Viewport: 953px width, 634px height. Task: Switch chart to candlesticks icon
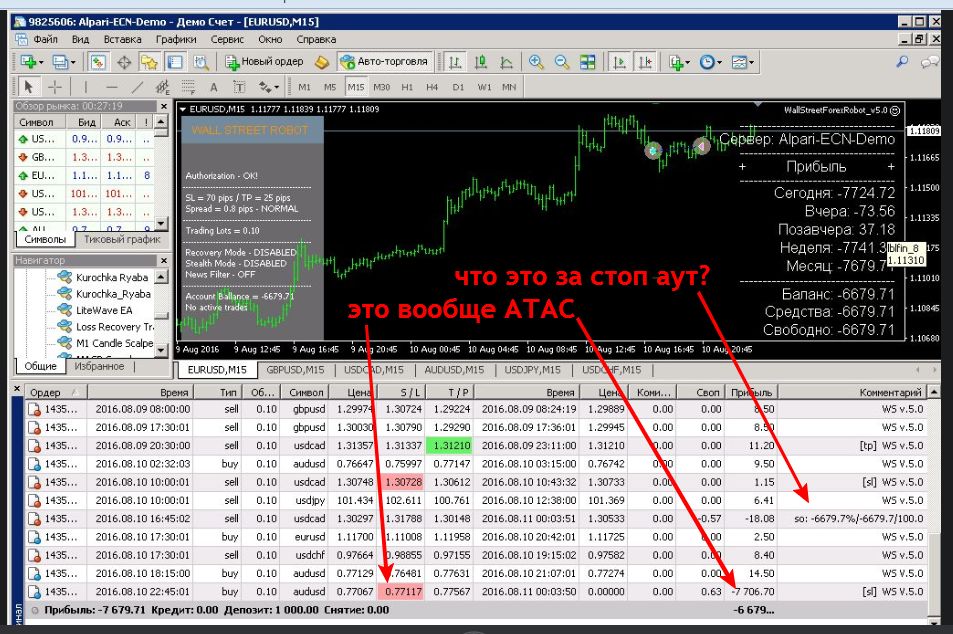point(481,61)
